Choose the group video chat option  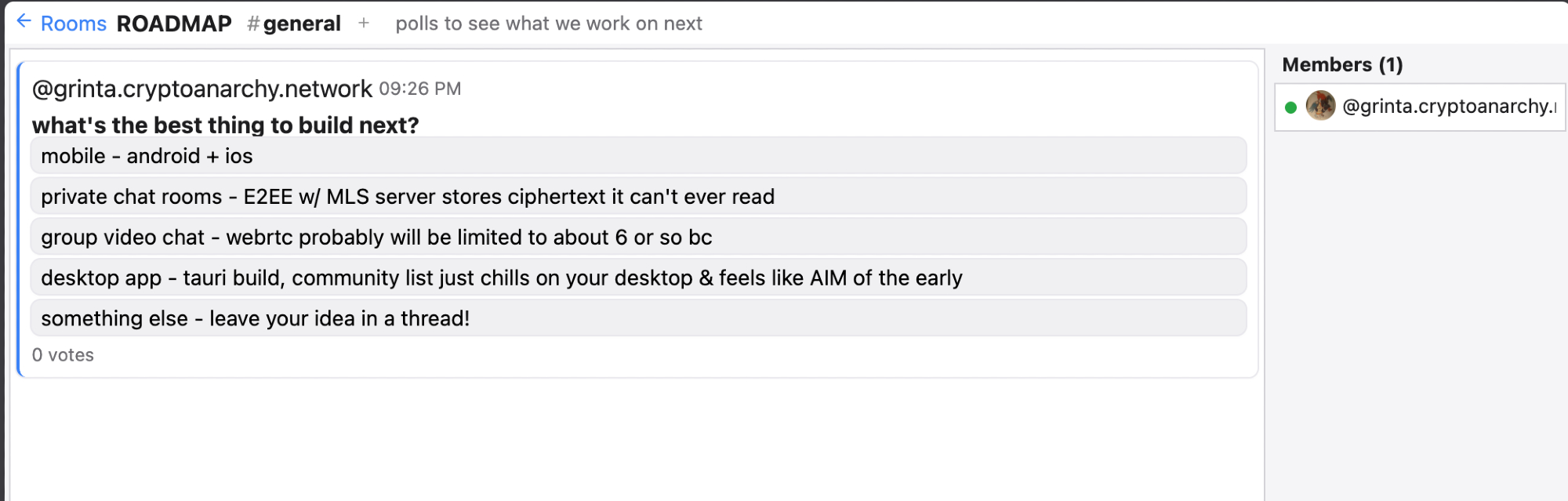coord(637,238)
